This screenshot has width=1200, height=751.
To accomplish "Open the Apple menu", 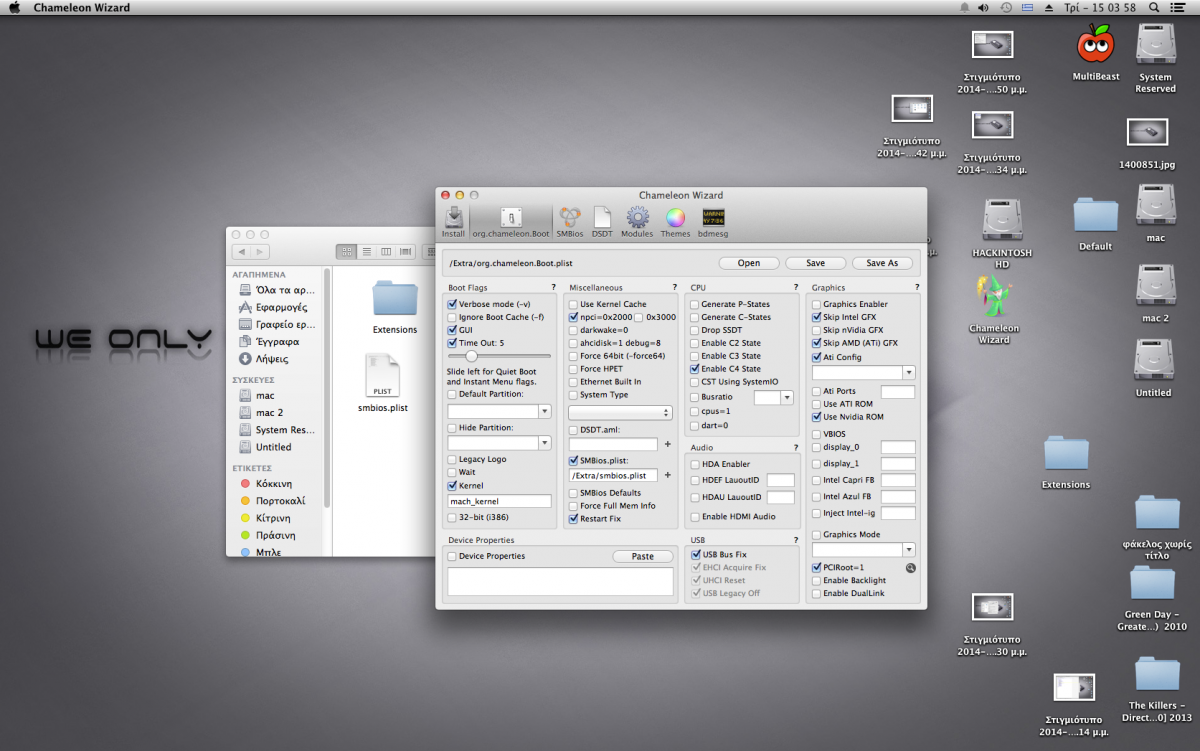I will coord(14,8).
